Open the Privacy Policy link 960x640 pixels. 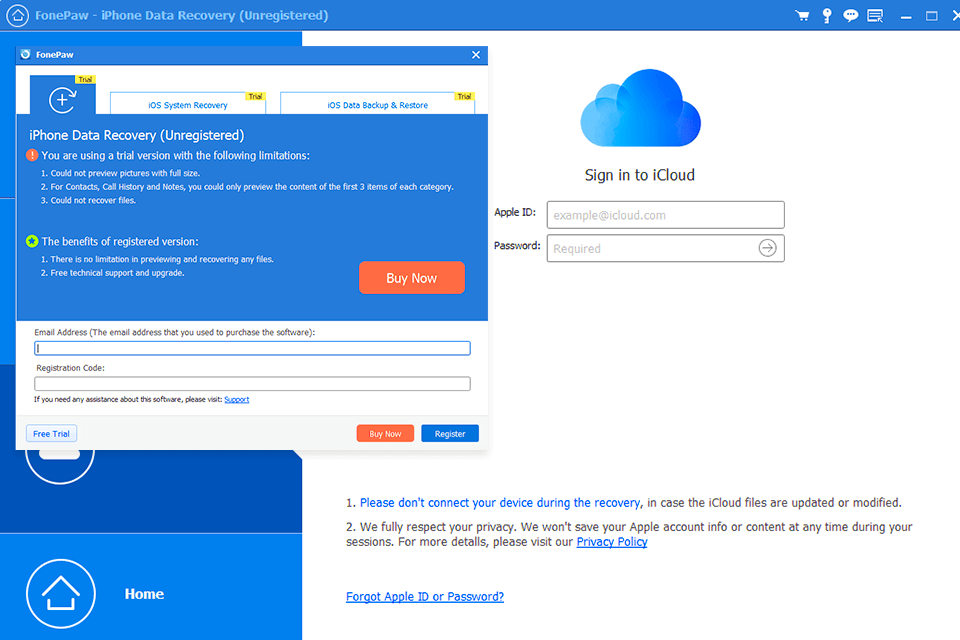click(612, 542)
